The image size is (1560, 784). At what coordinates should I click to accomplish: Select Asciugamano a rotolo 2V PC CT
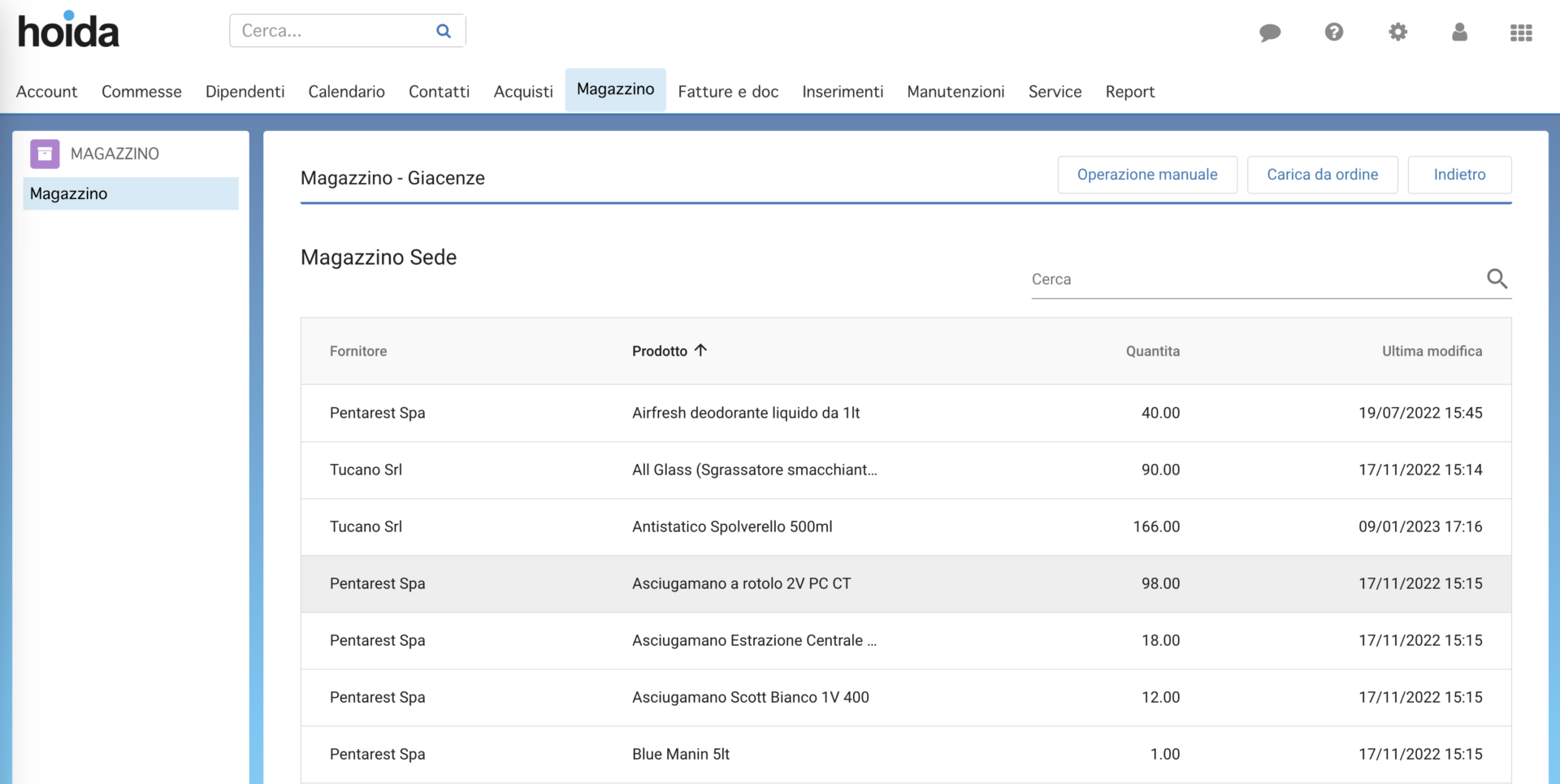[741, 583]
